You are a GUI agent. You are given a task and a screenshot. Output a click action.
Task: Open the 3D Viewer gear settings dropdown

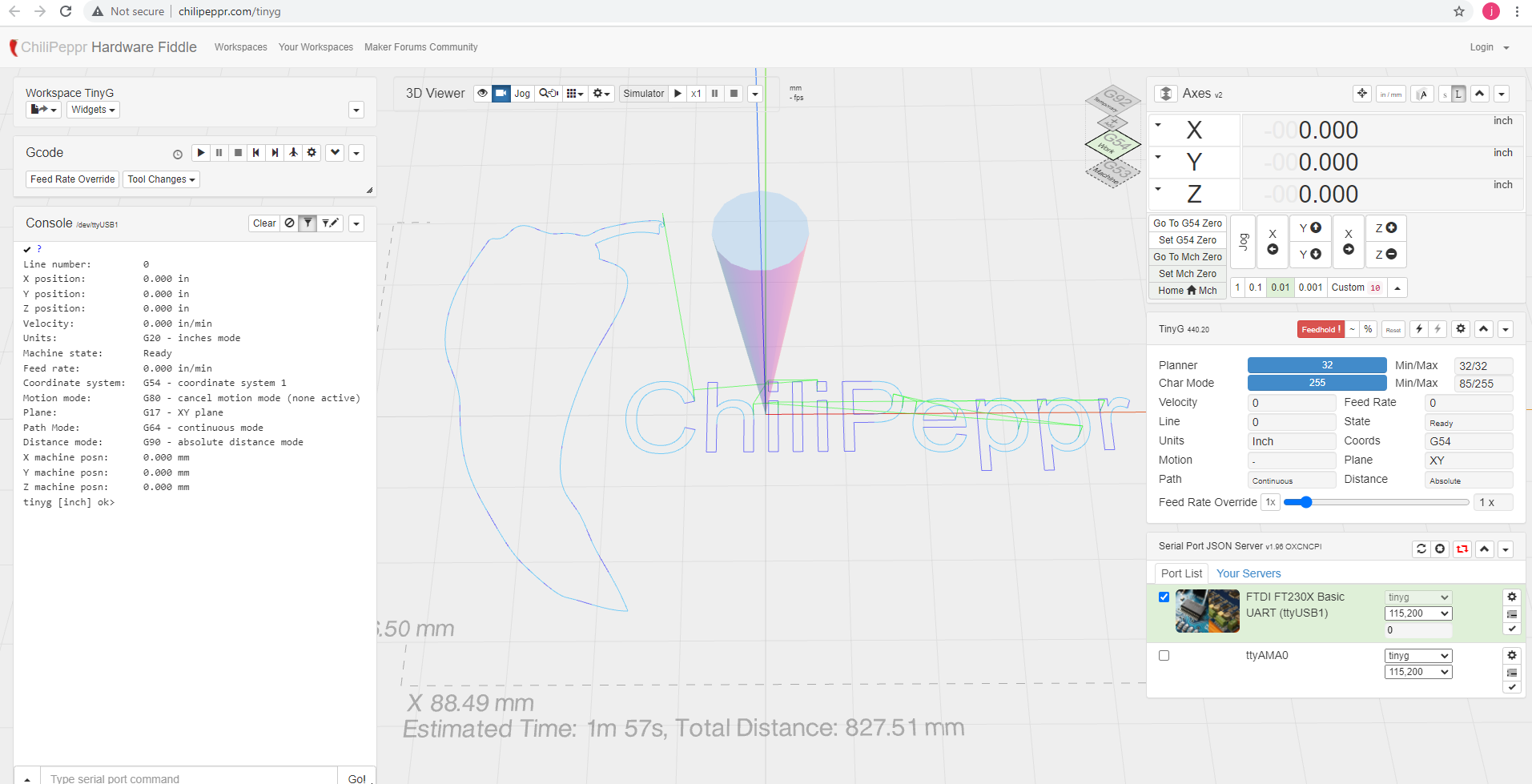coord(601,94)
